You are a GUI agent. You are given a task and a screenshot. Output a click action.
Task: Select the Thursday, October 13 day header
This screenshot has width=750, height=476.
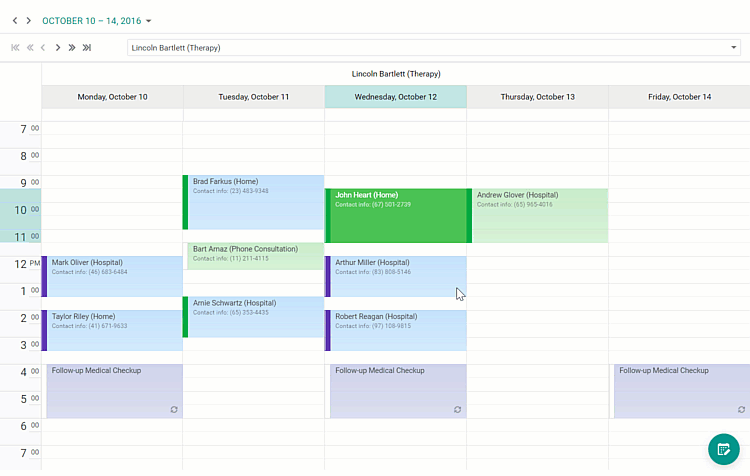[537, 97]
